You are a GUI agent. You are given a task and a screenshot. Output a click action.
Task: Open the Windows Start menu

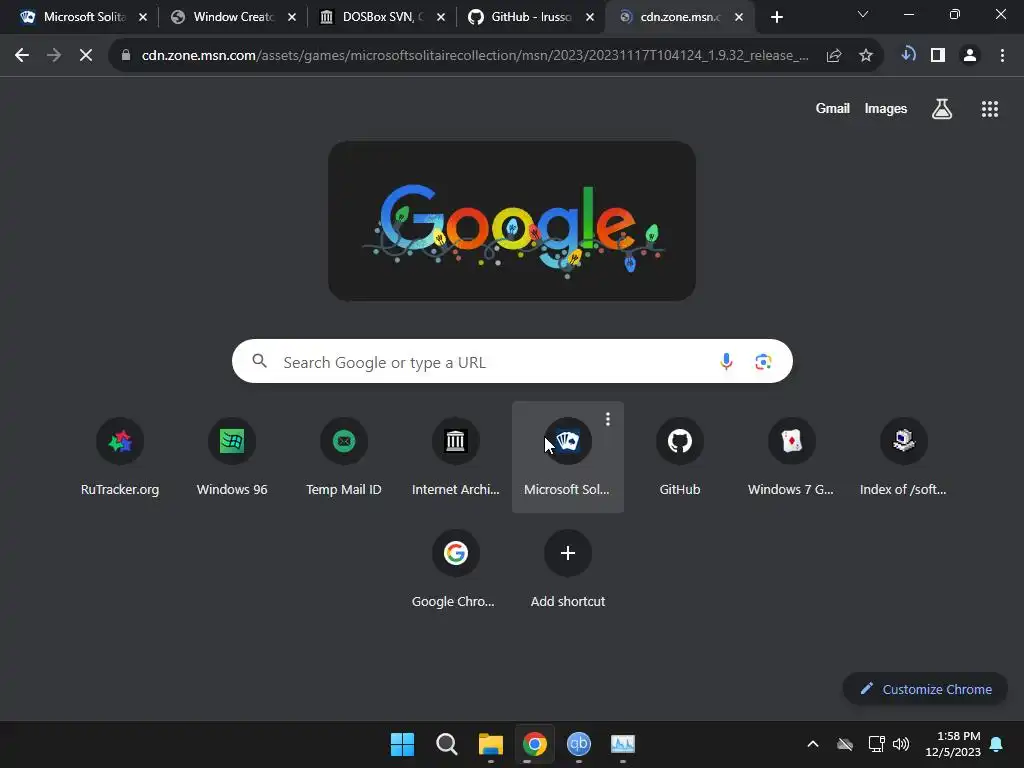[402, 744]
